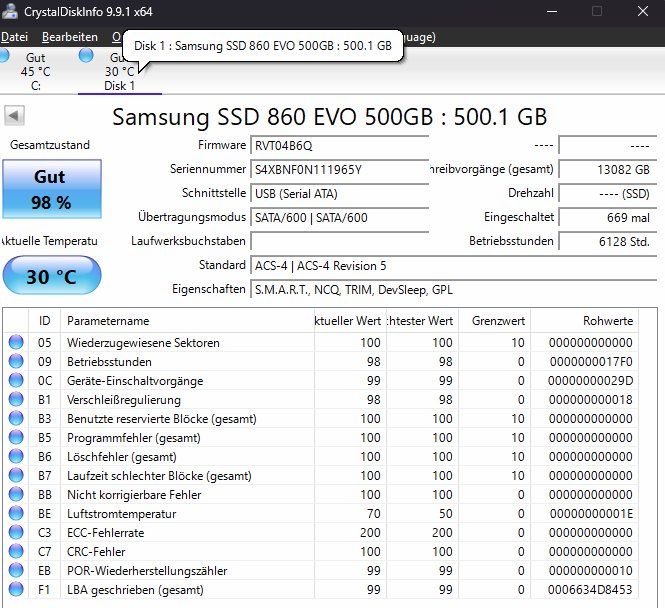The height and width of the screenshot is (608, 665).
Task: Click status orb for CRC-Fehler row
Action: pyautogui.click(x=16, y=551)
